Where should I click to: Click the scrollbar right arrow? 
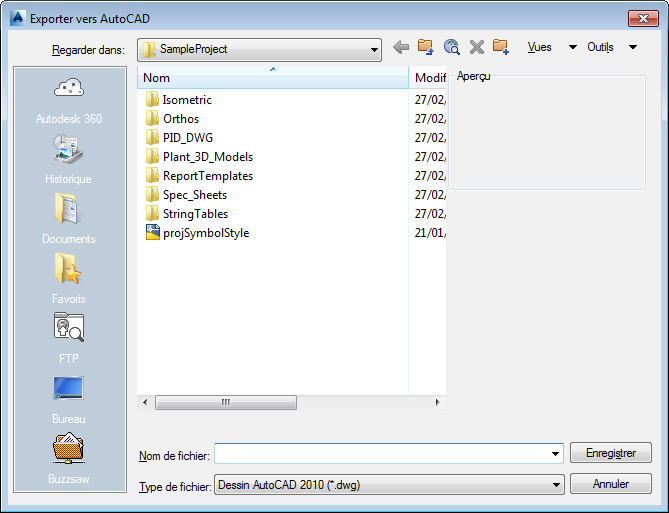click(437, 402)
